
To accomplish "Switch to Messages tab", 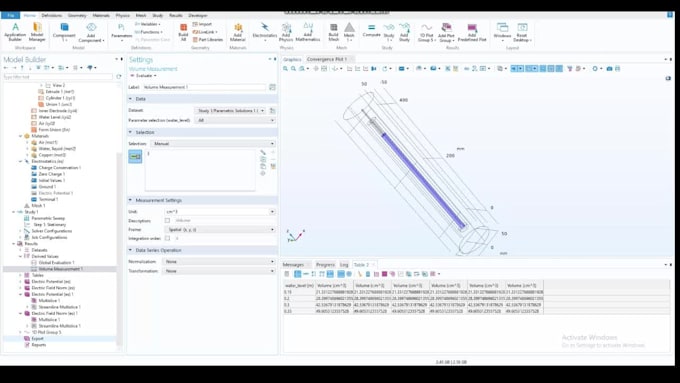I will point(293,265).
